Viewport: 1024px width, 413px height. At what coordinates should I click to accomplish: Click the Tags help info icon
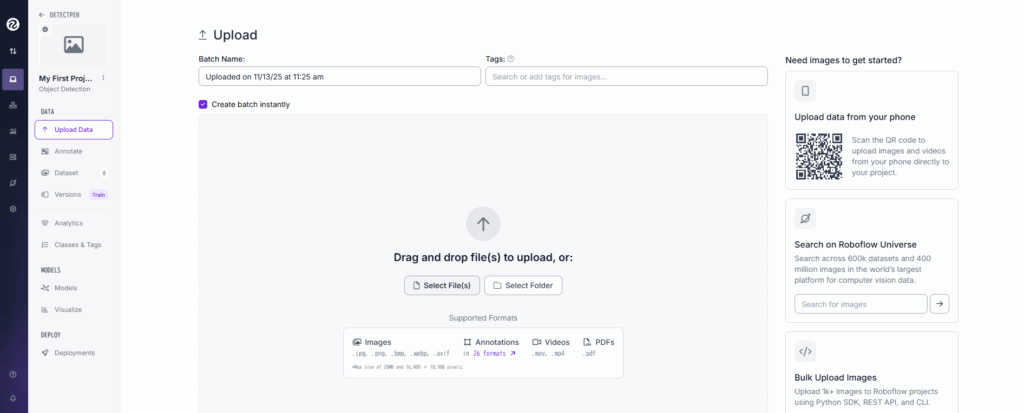click(x=511, y=59)
